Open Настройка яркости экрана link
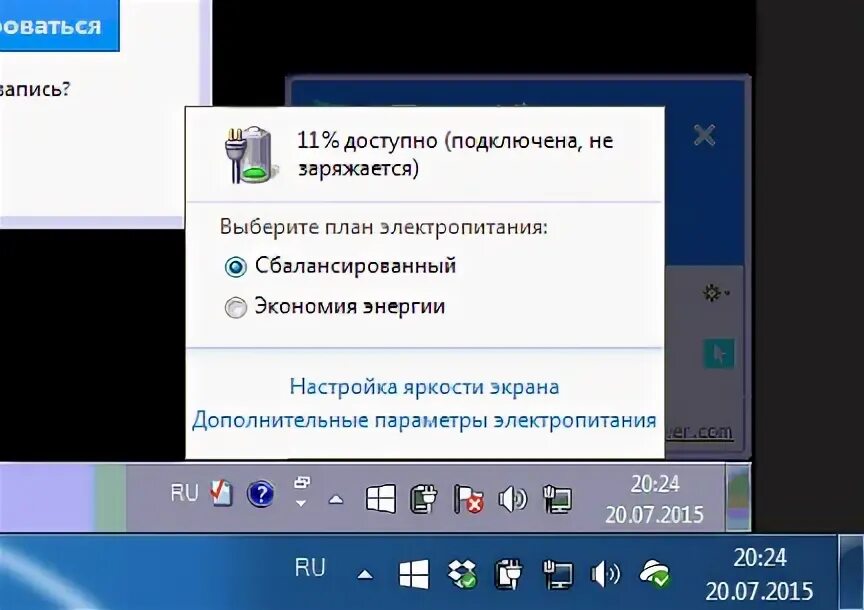 [x=424, y=386]
